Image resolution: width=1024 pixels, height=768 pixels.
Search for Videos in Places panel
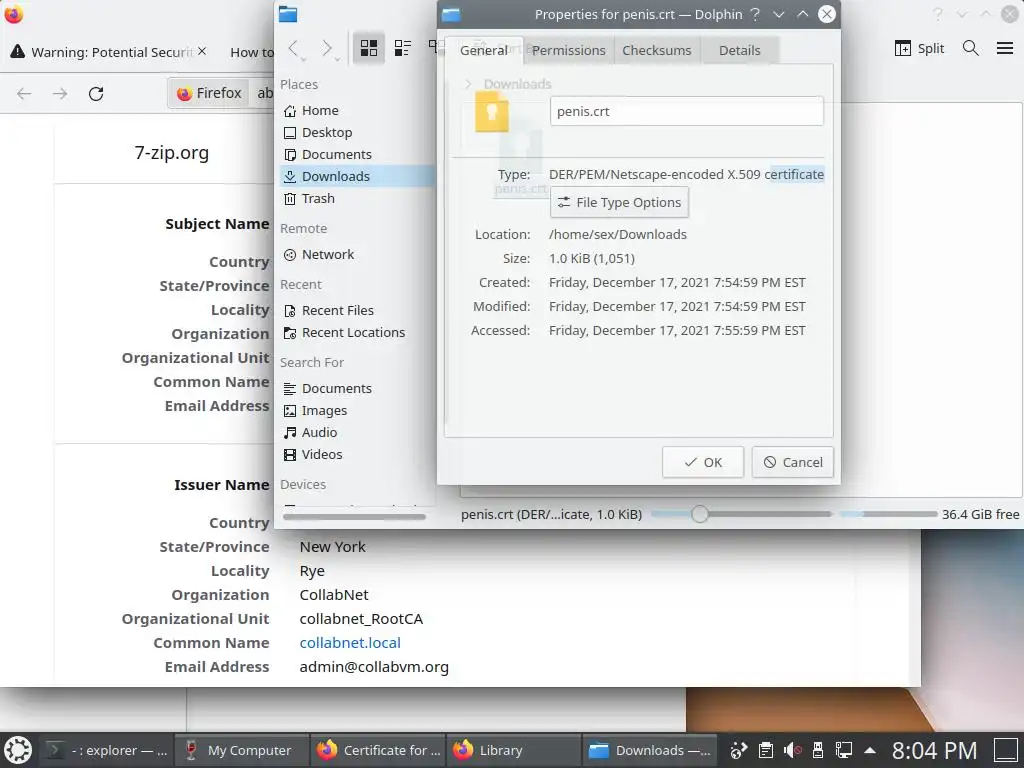coord(355,455)
